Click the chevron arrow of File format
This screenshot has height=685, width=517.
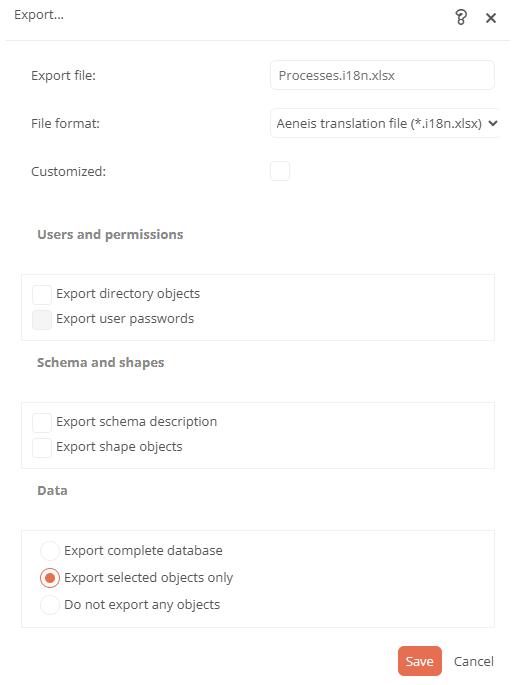tap(493, 123)
